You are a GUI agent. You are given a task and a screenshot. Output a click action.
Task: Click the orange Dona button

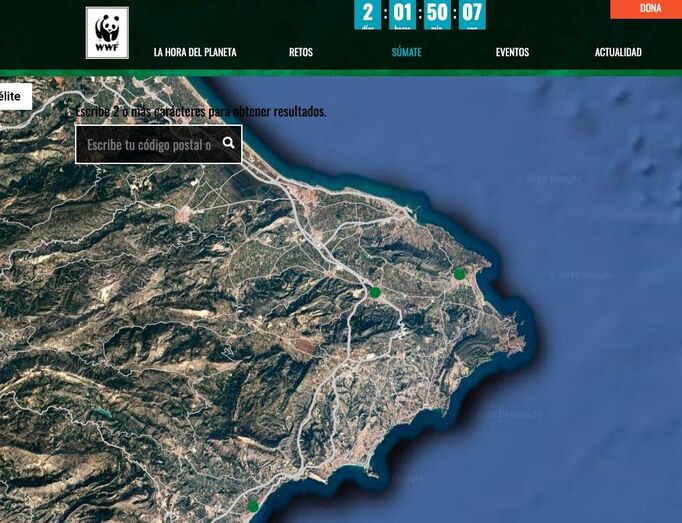point(646,9)
